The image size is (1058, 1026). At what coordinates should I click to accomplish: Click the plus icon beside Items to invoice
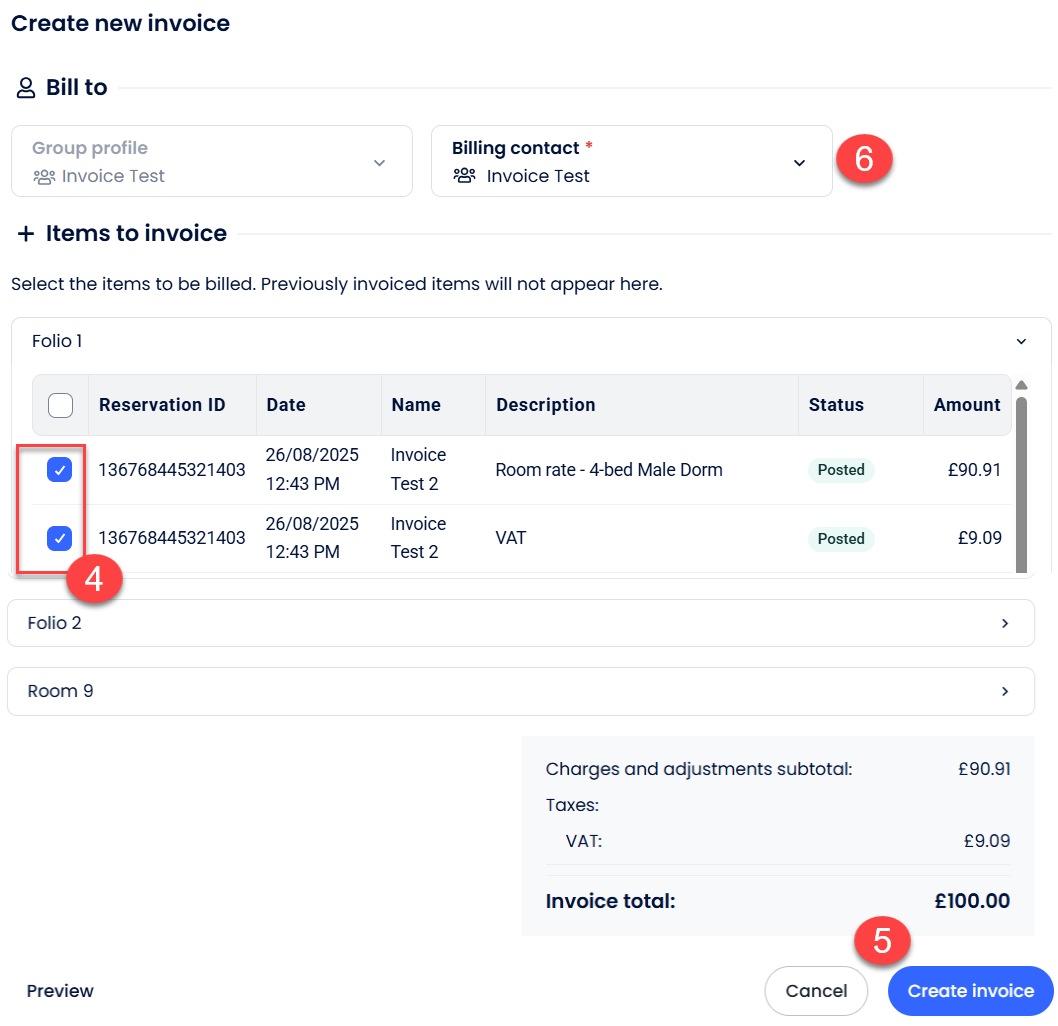26,234
